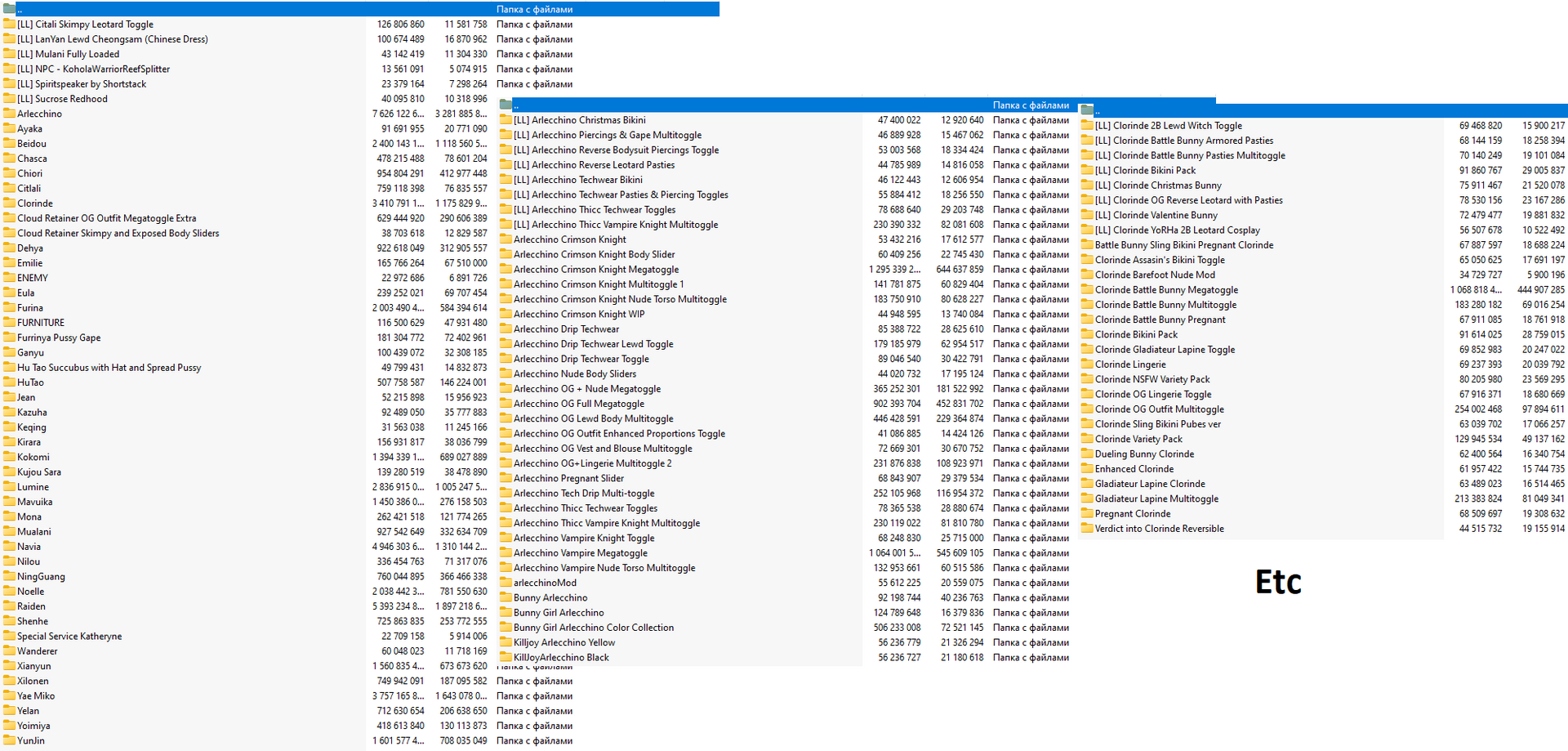This screenshot has width=1568, height=751.
Task: Click the folder icon beside Yae Miko
Action: point(9,695)
